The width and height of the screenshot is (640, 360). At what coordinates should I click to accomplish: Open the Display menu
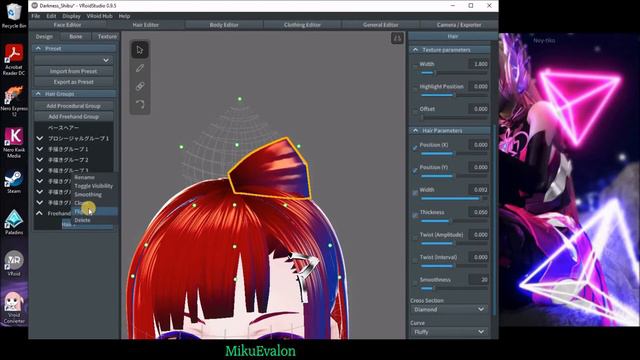click(x=71, y=16)
